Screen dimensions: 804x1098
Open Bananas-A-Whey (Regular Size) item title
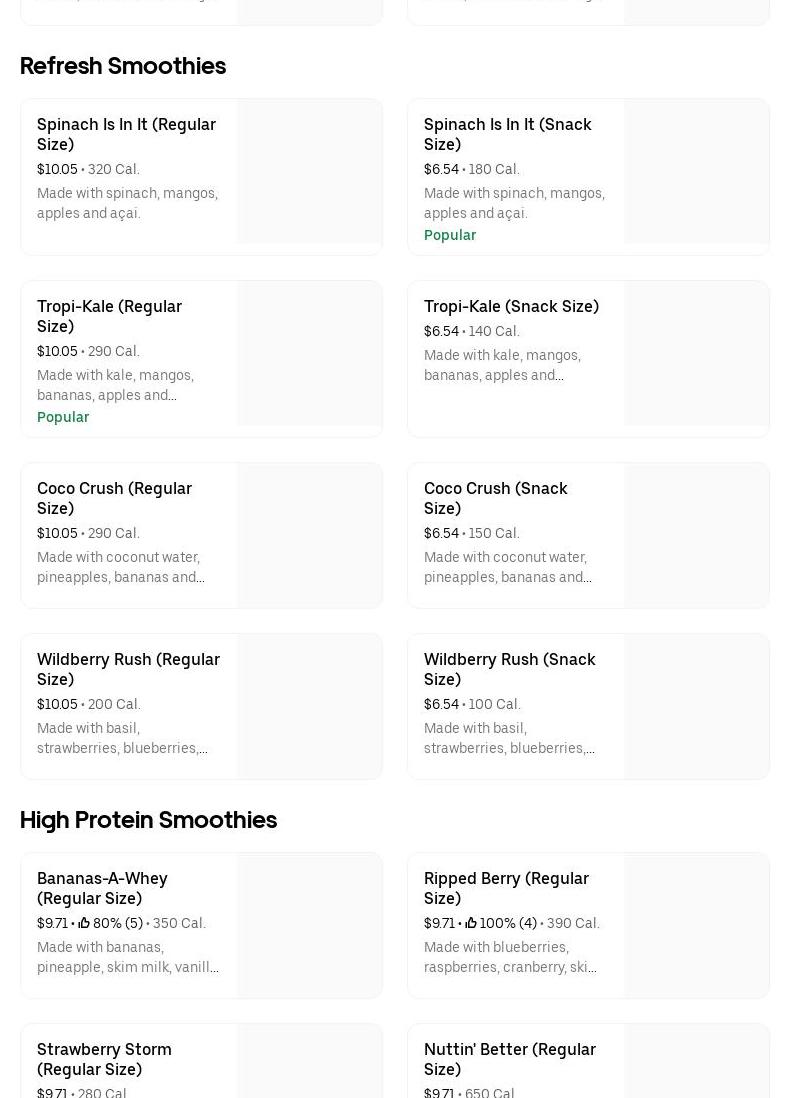click(102, 888)
